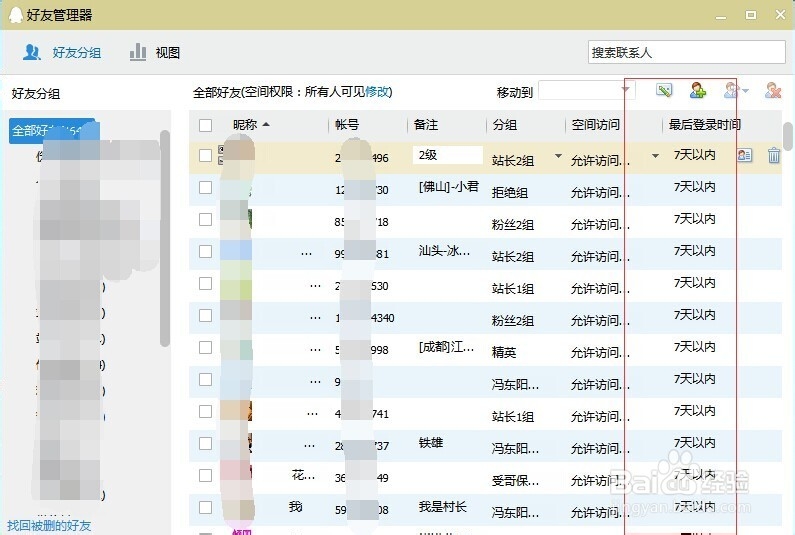Open the 好友分组 tab
The height and width of the screenshot is (535, 795).
tap(62, 52)
